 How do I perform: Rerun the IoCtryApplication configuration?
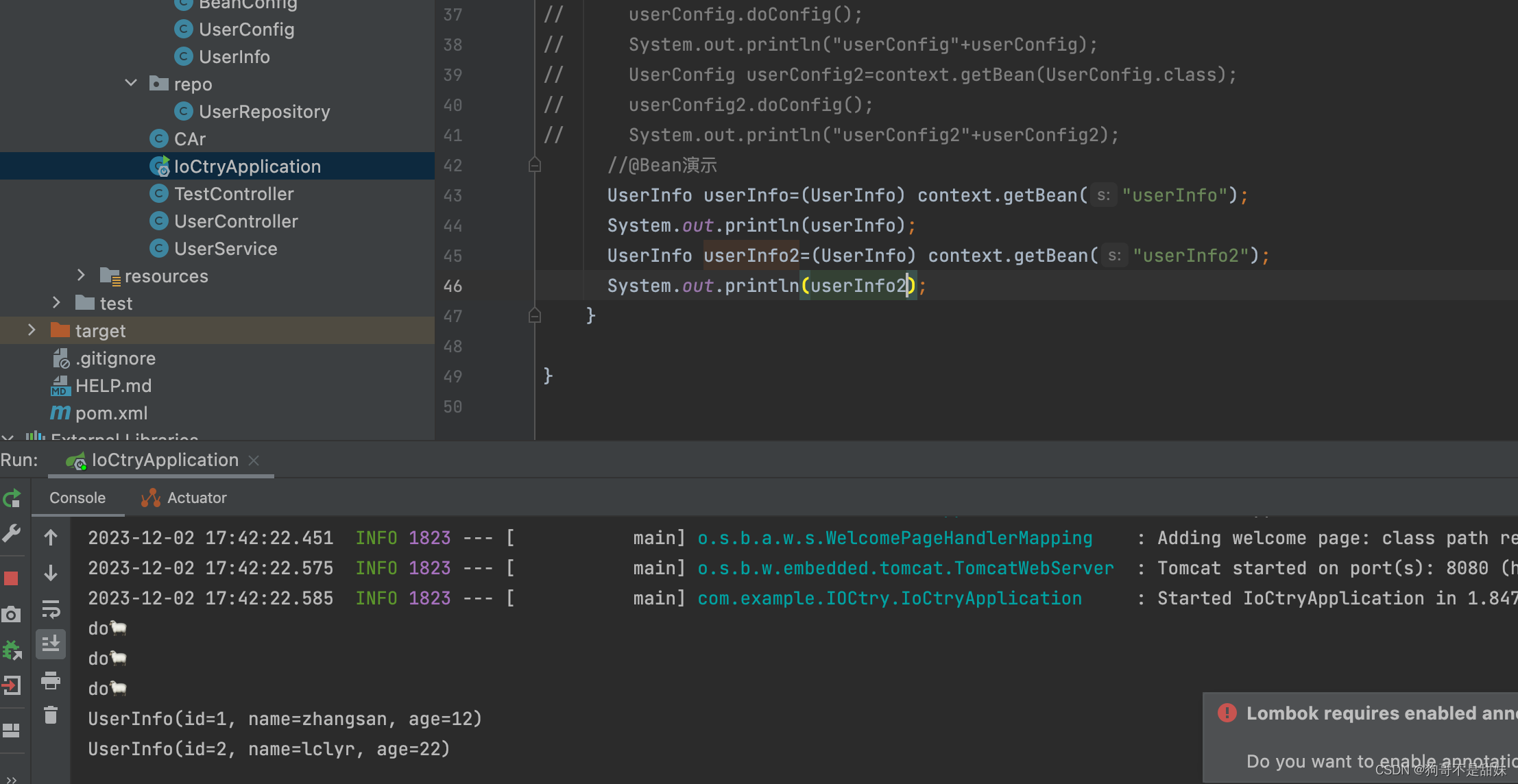(x=12, y=498)
